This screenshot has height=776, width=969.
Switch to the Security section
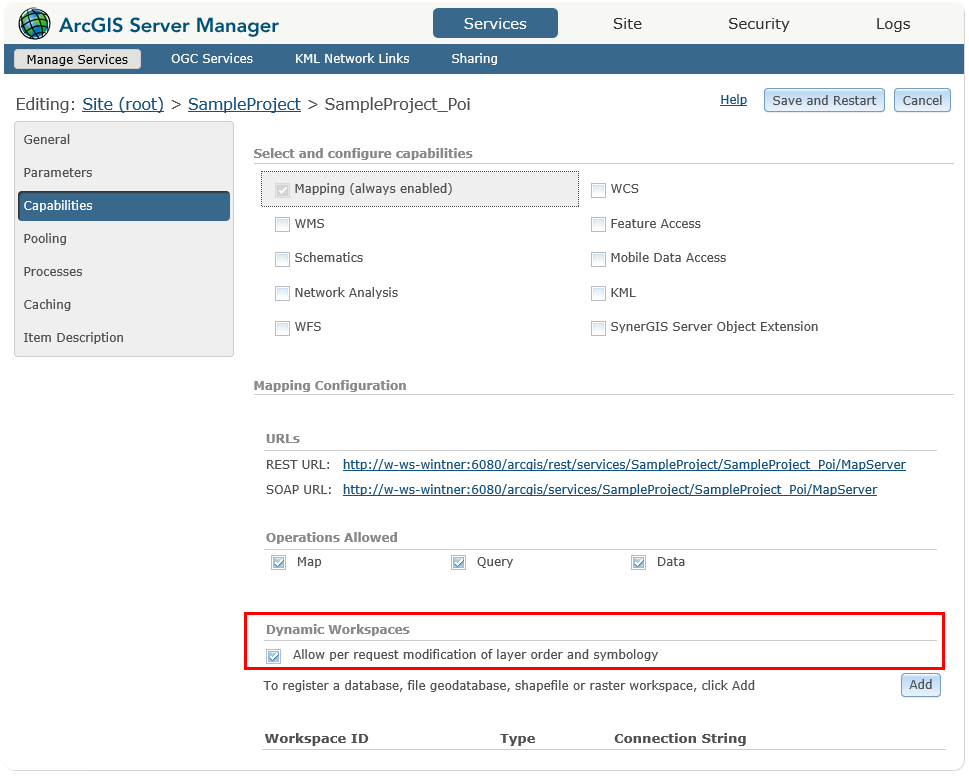758,23
